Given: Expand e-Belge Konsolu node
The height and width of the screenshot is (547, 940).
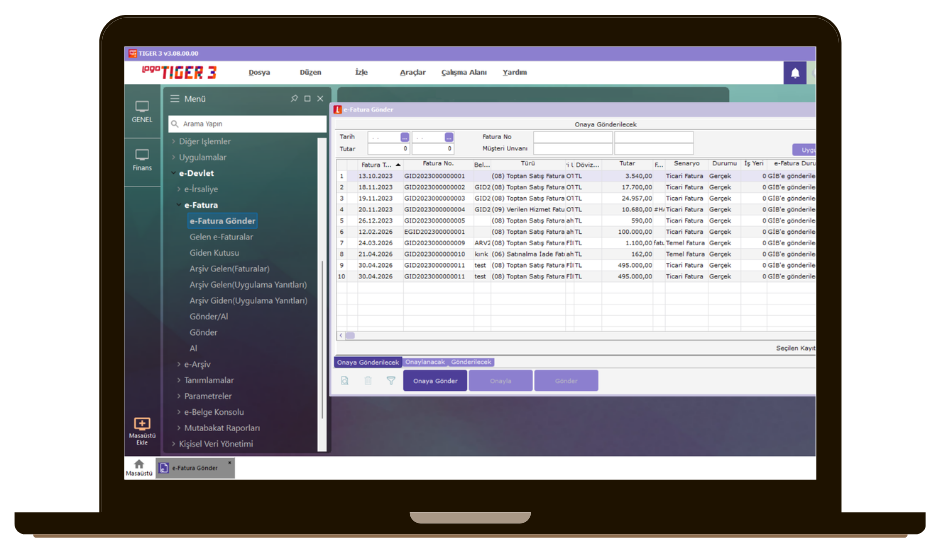Looking at the screenshot, I should pyautogui.click(x=179, y=412).
